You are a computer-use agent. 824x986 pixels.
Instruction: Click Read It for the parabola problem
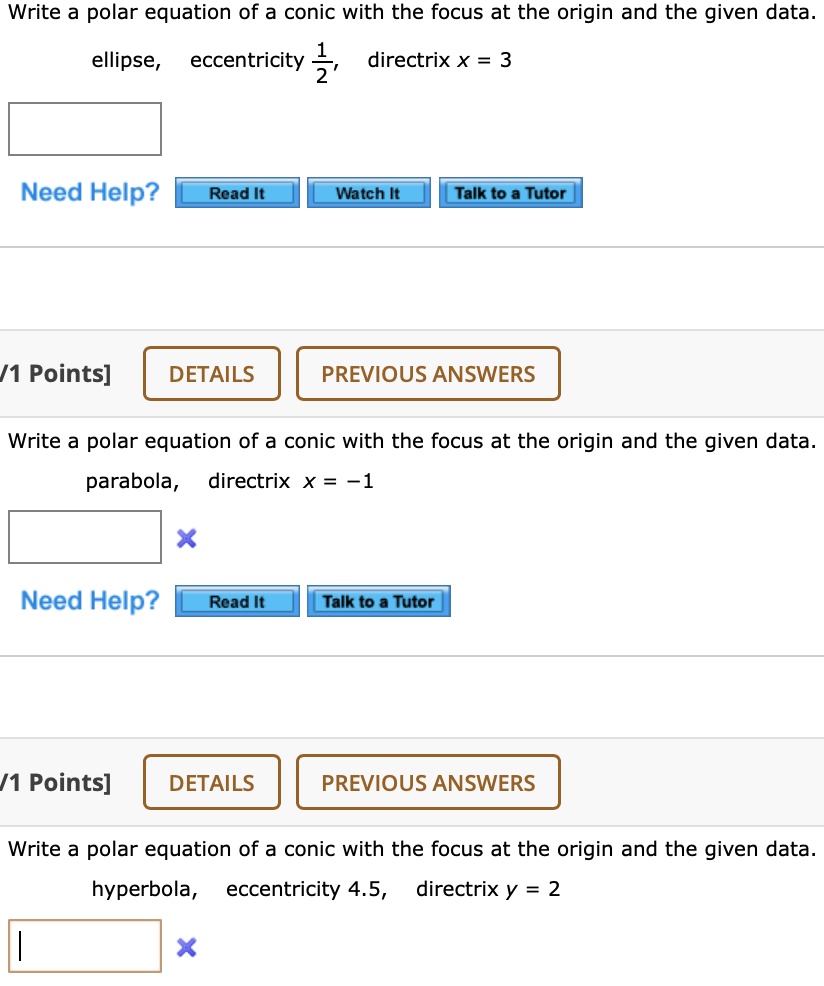(236, 601)
